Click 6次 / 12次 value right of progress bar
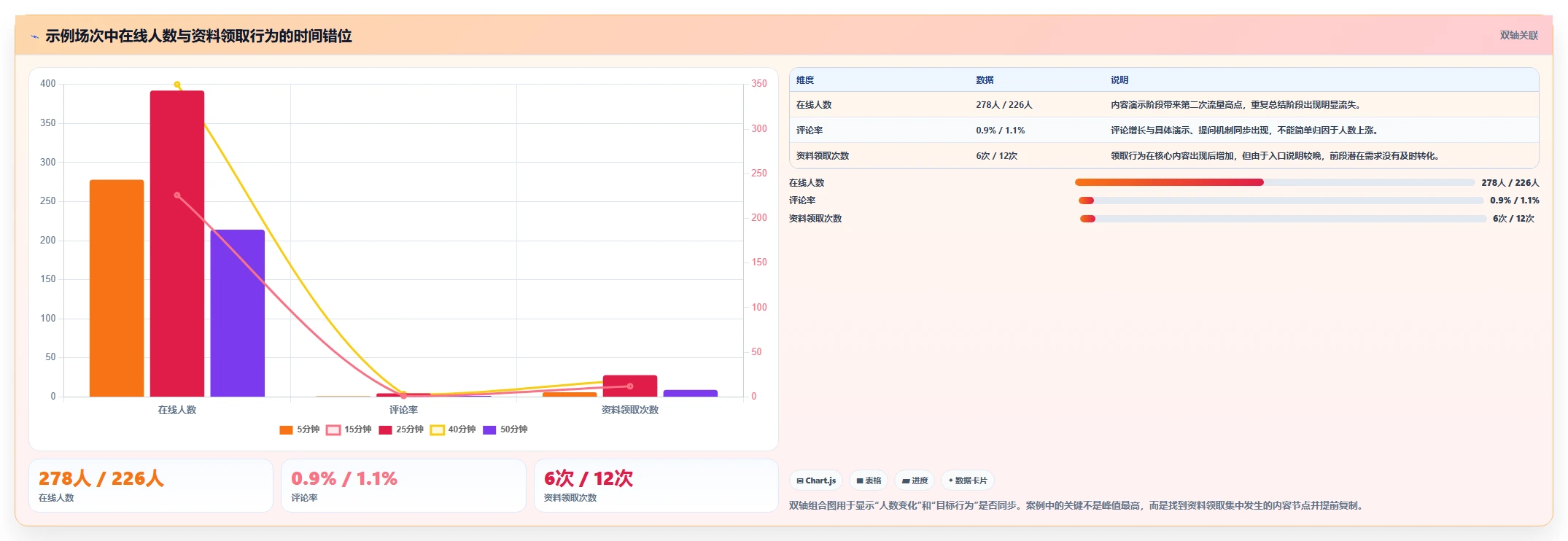 click(1514, 219)
